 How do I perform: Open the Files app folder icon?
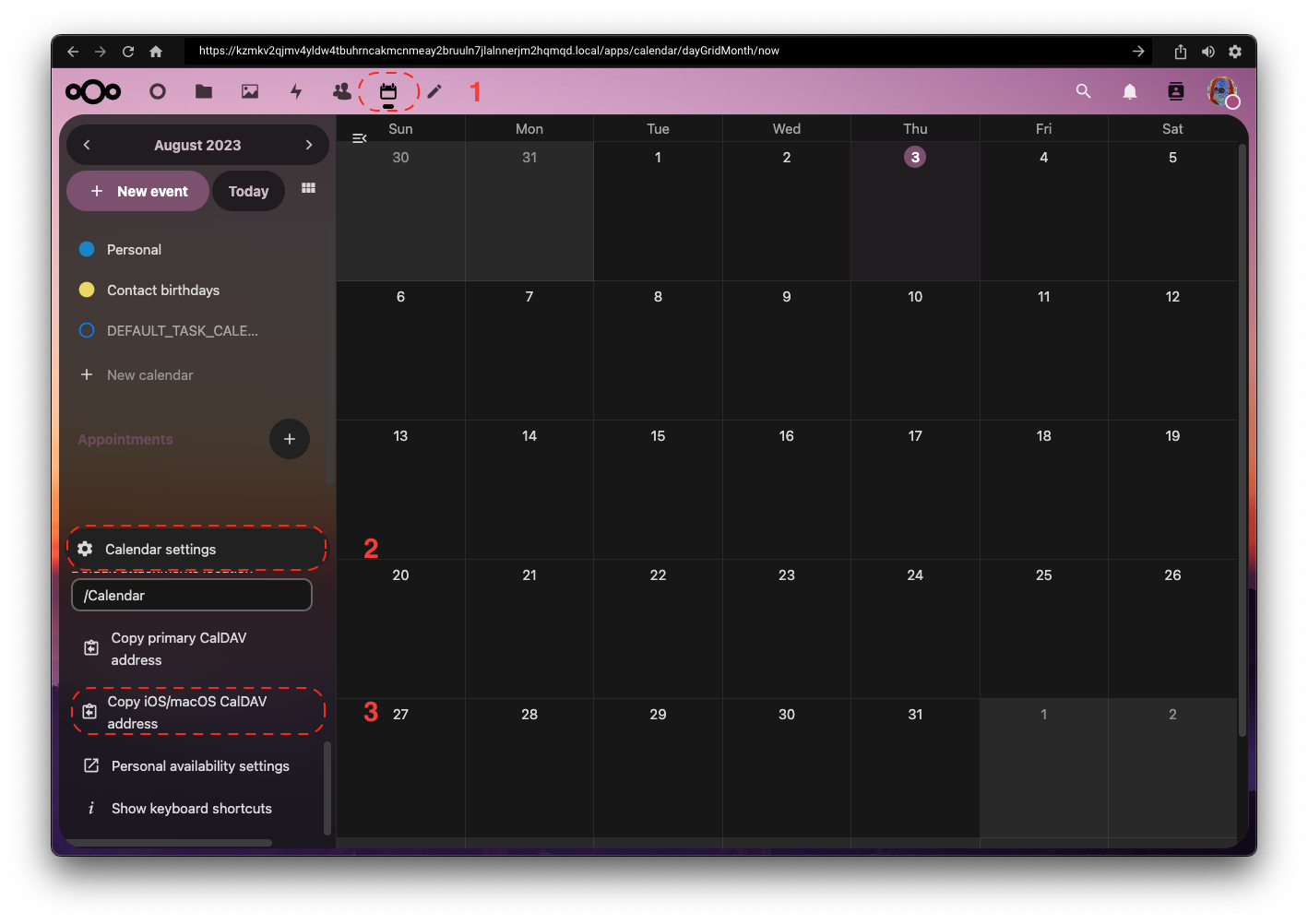tap(204, 91)
